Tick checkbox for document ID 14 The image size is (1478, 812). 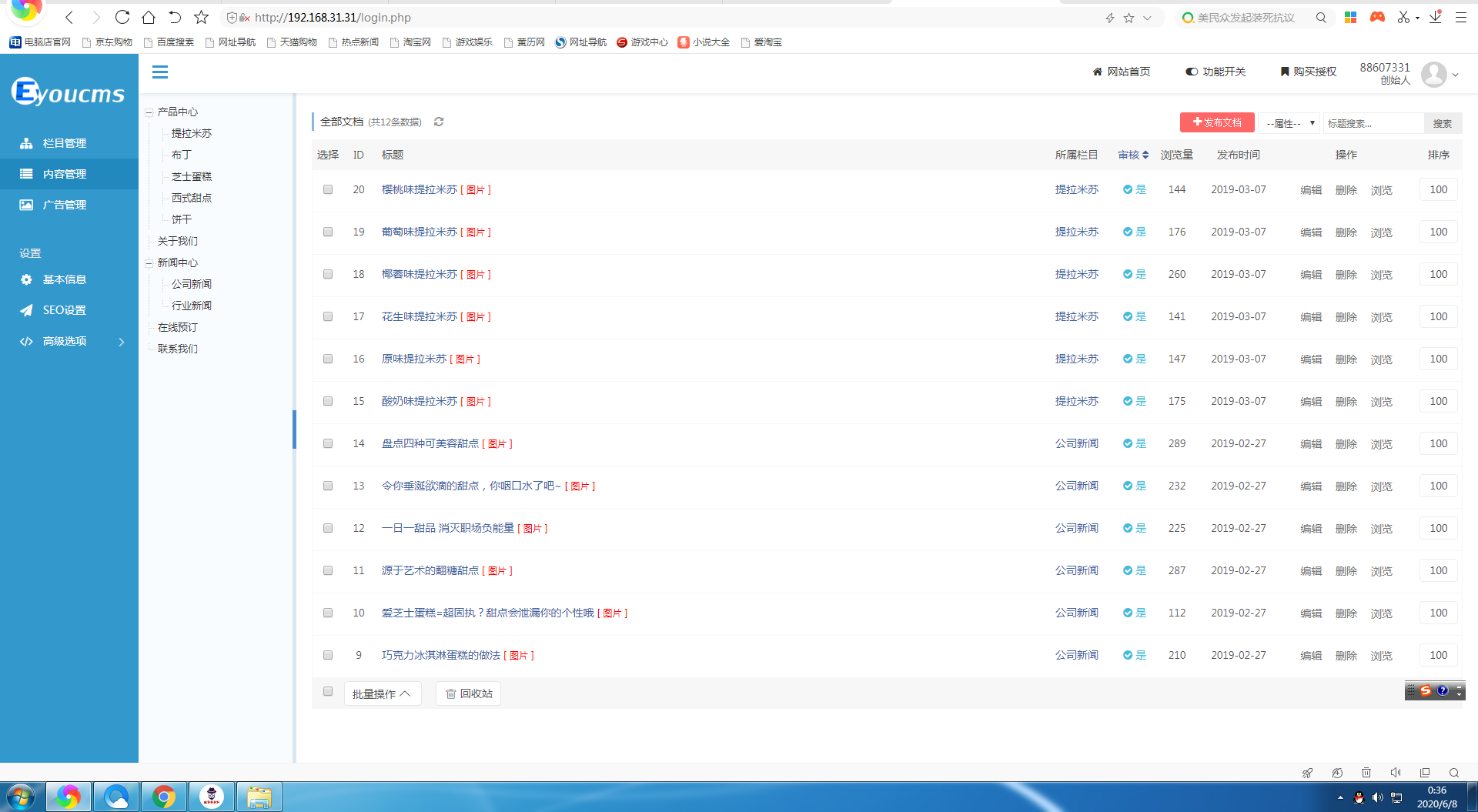328,443
